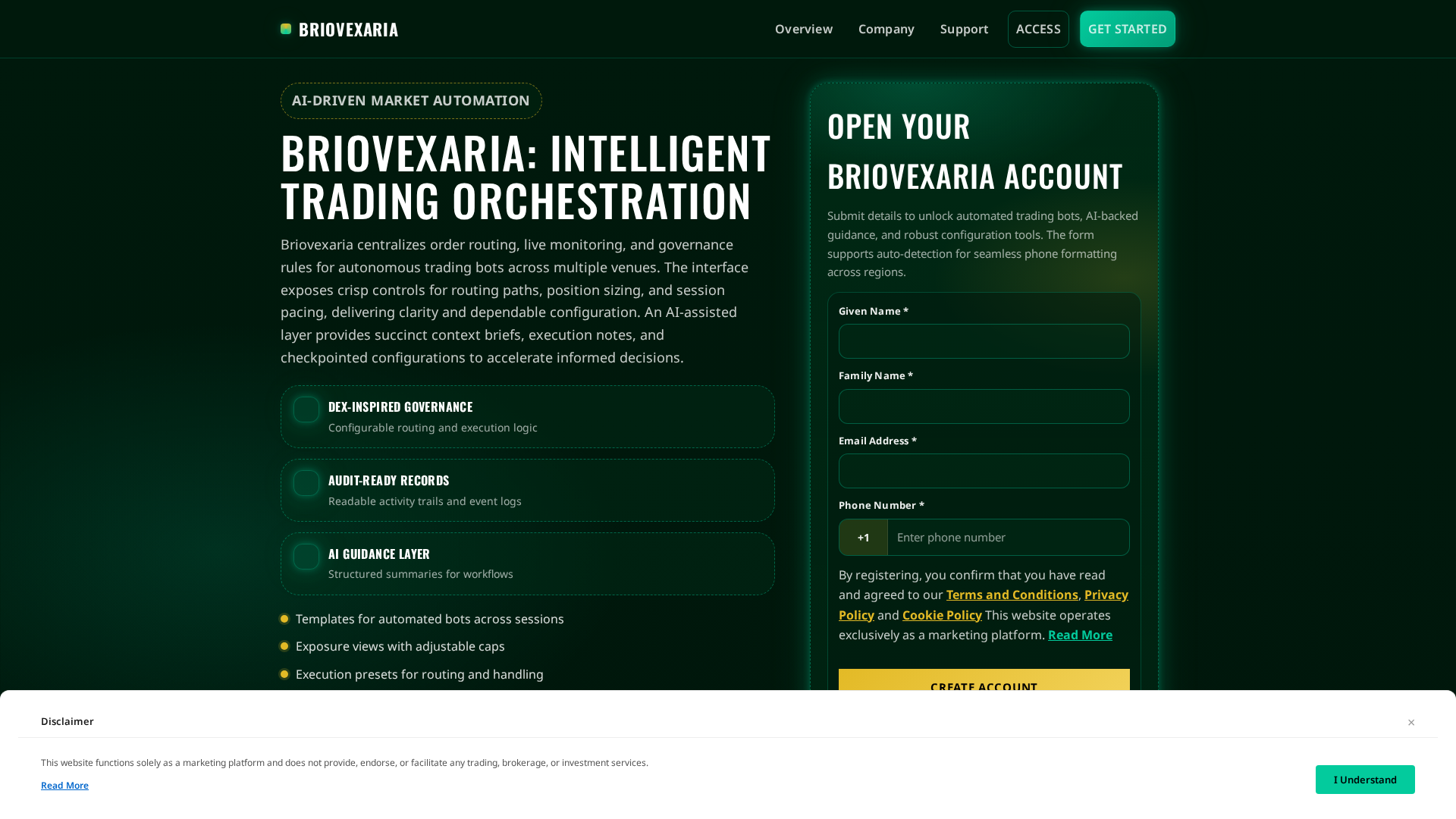1456x819 pixels.
Task: Close the Disclaimer banner with X
Action: [1411, 722]
